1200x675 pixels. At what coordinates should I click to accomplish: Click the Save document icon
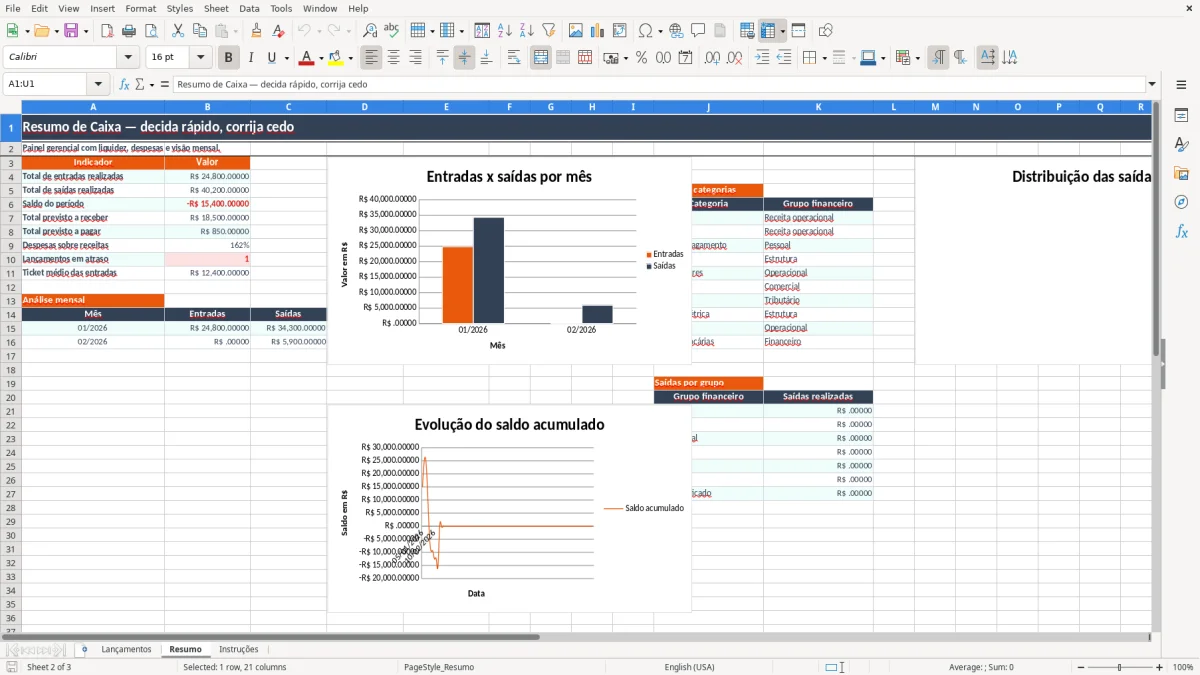(x=71, y=31)
